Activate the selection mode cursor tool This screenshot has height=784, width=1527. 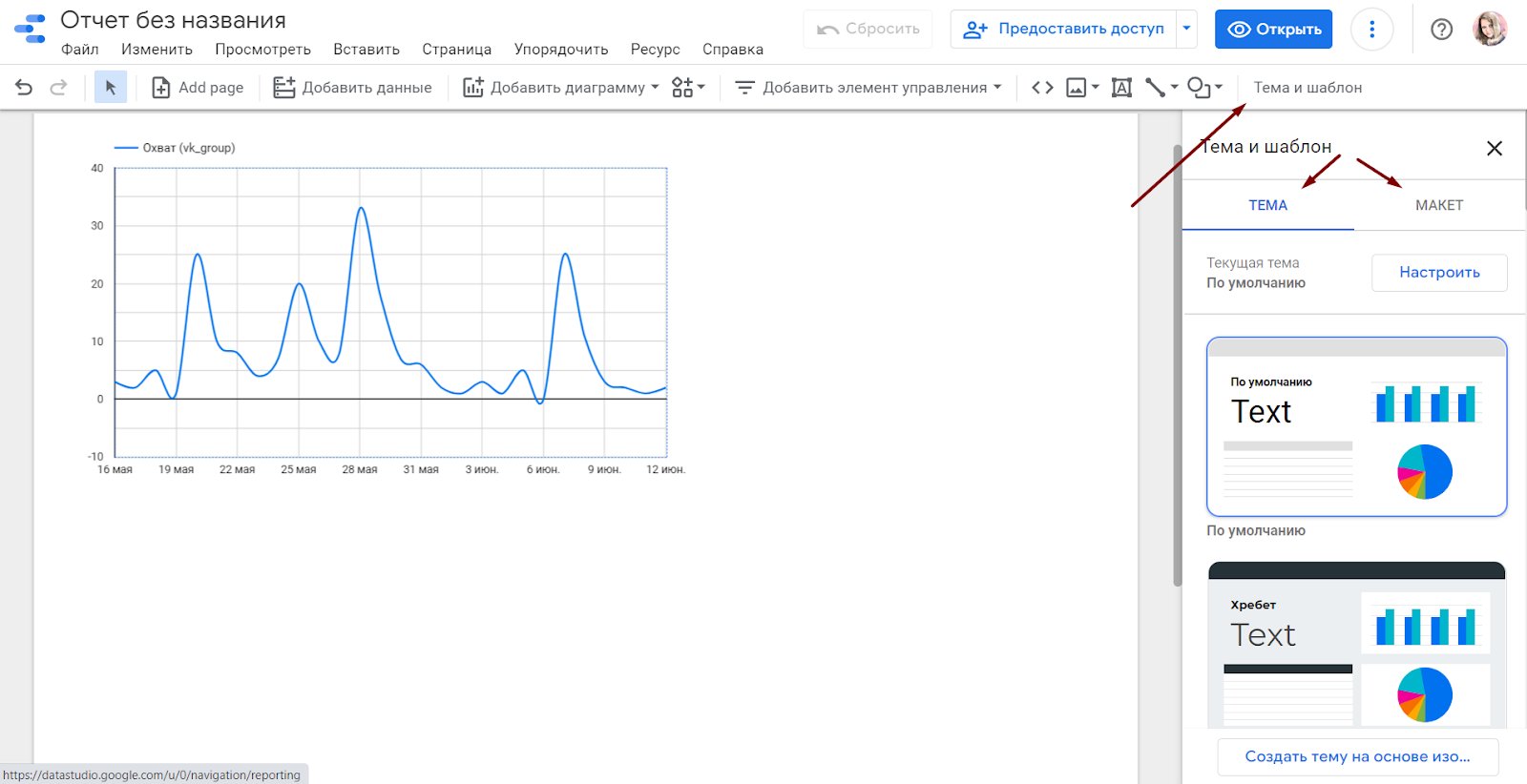[111, 88]
